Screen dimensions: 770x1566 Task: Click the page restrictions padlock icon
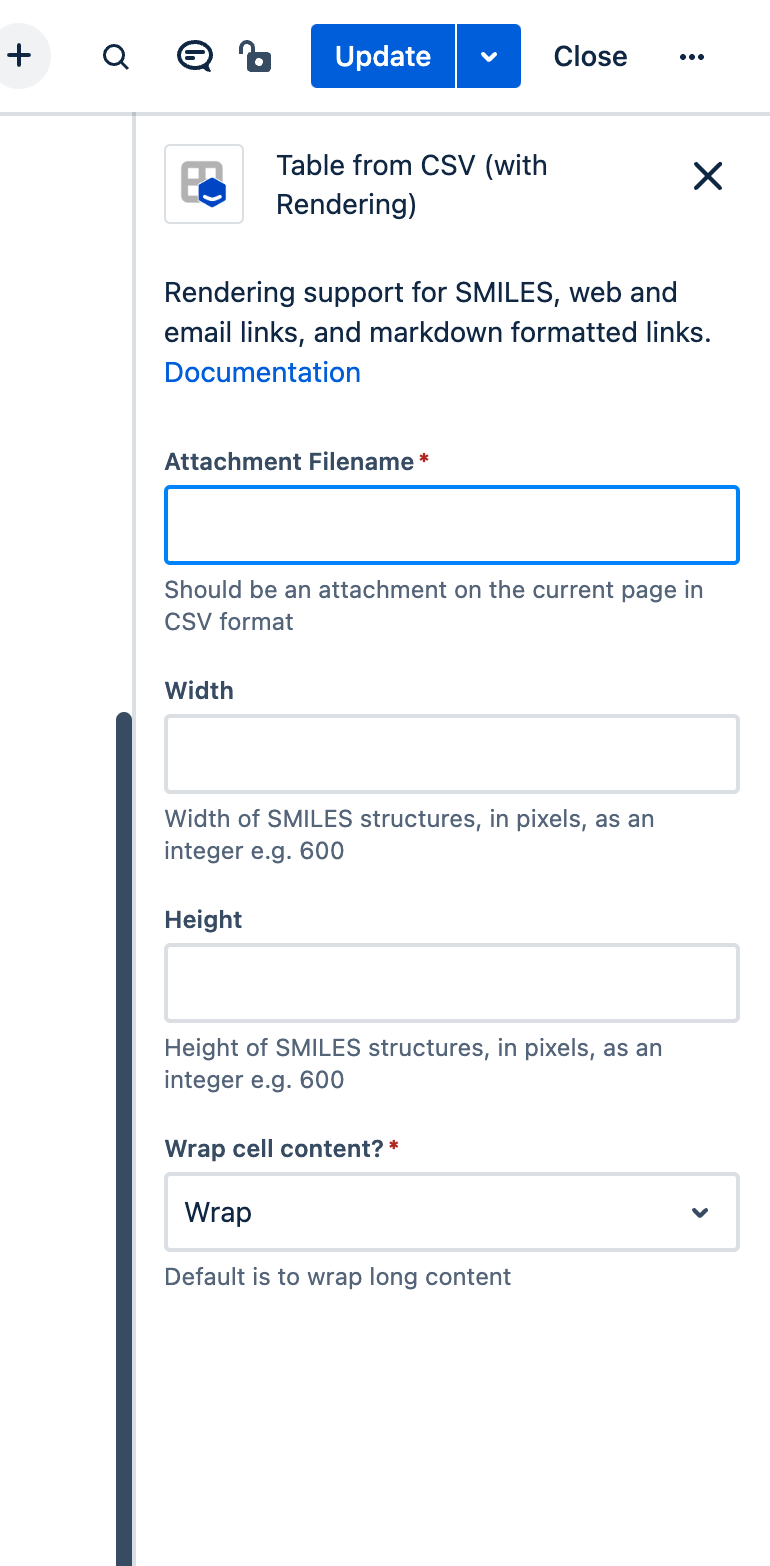[x=255, y=56]
